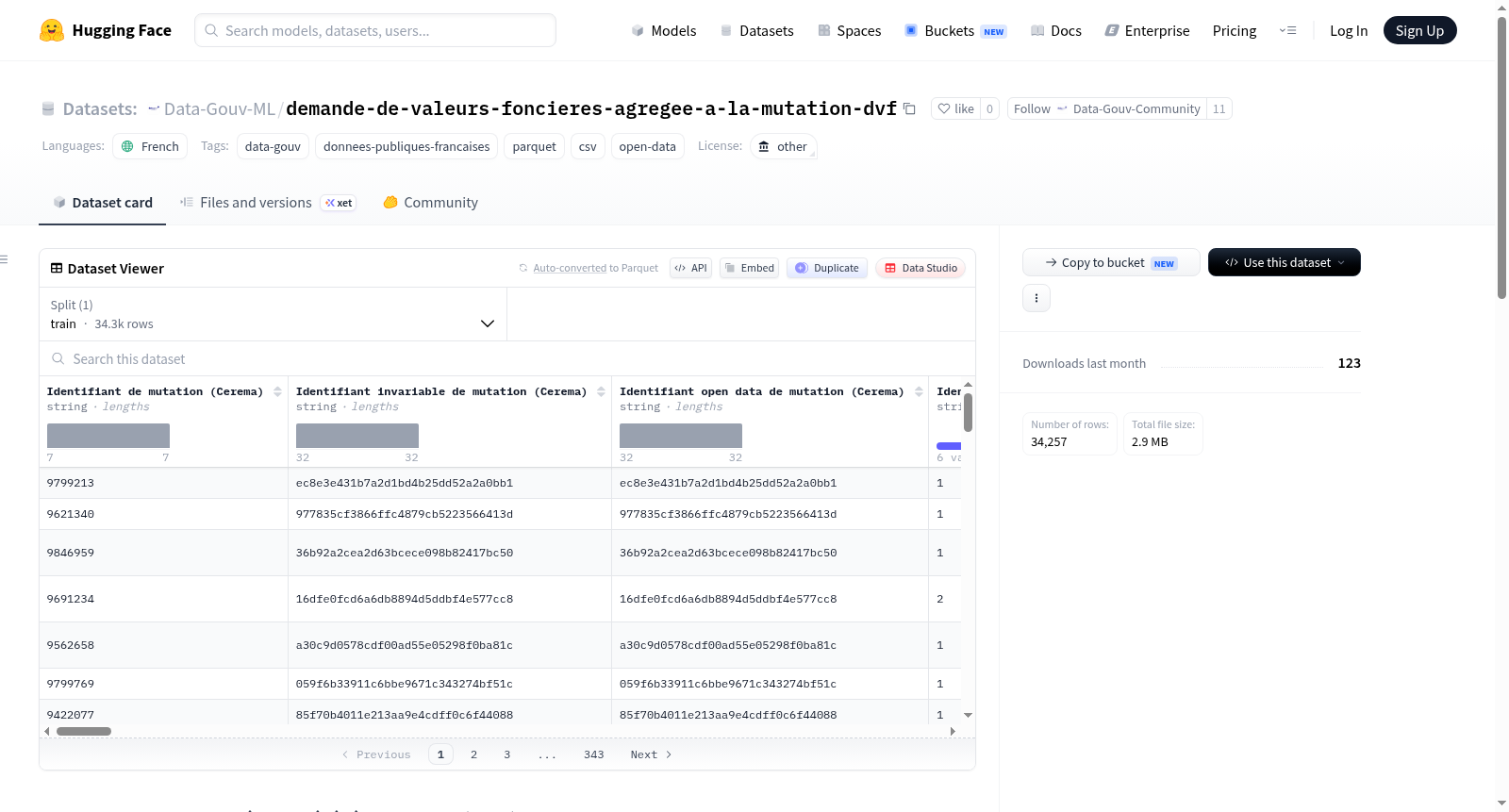The height and width of the screenshot is (812, 1509).
Task: Open the API button in viewer
Action: click(x=690, y=268)
